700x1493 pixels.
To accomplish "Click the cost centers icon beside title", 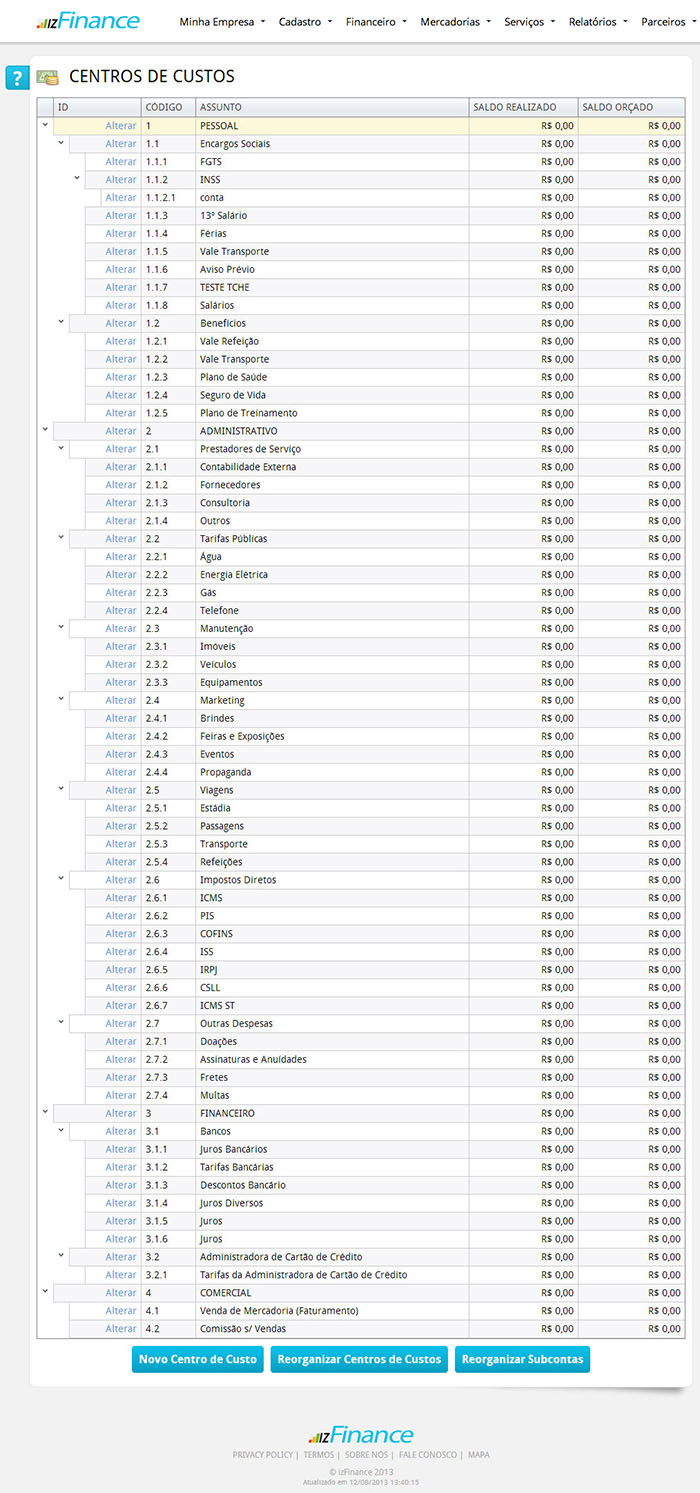I will click(47, 77).
